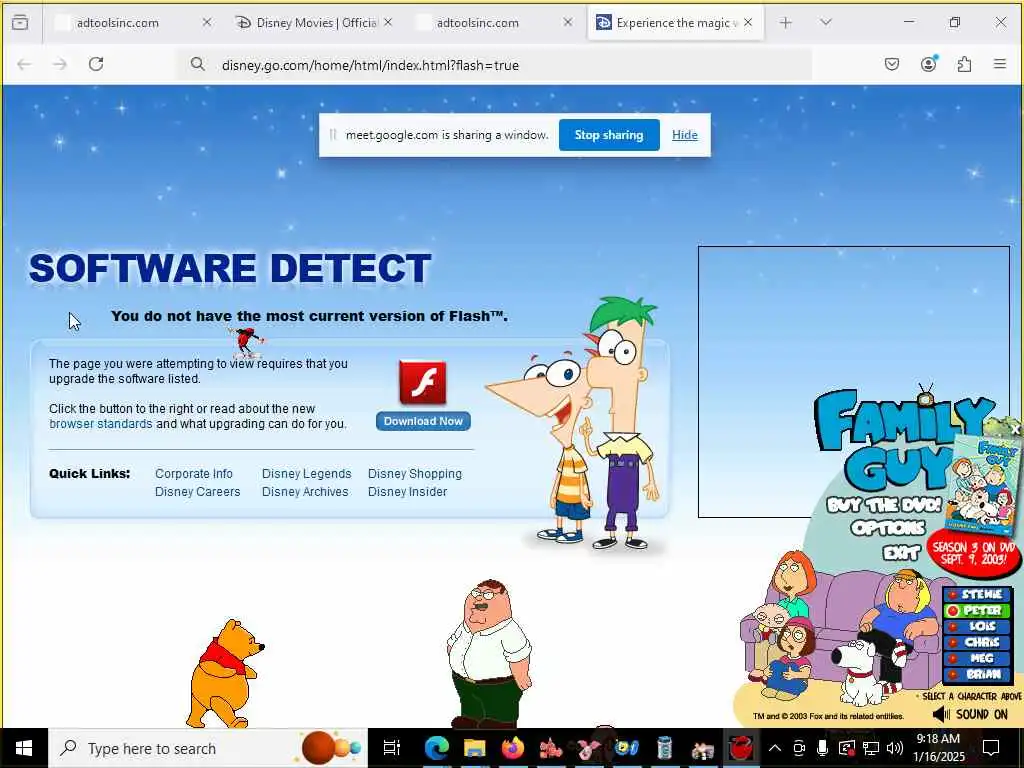Click the Family Guy DVD cover thumbnail
1024x768 pixels.
(983, 485)
